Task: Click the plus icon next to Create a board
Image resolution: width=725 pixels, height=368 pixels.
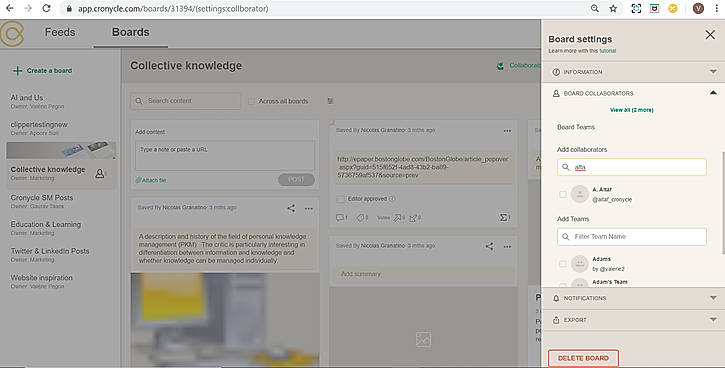Action: [18, 71]
